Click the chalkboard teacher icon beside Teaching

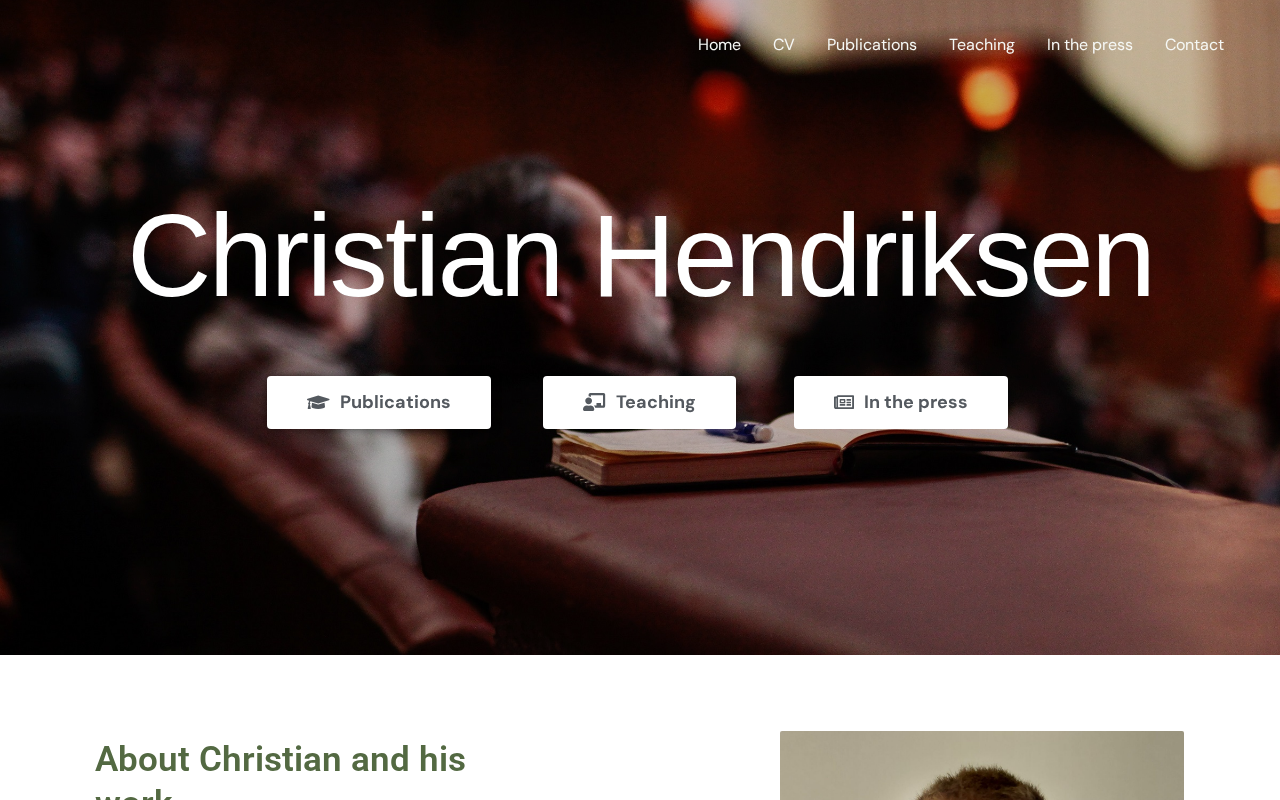tap(594, 402)
